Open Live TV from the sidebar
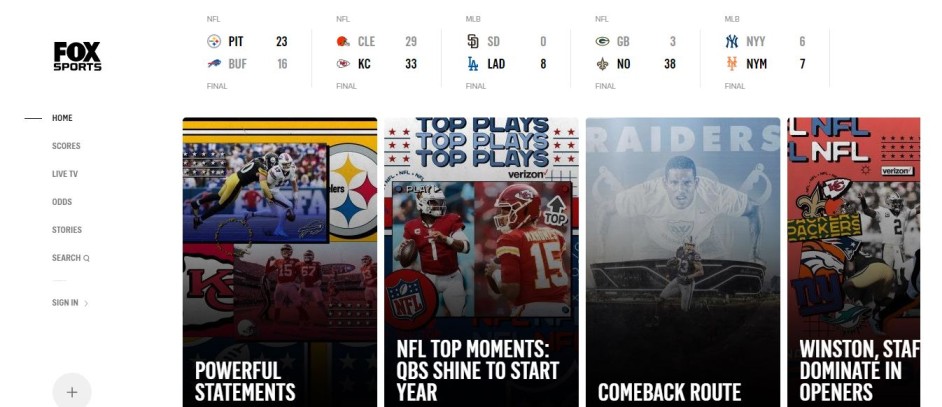942x407 pixels. point(65,174)
